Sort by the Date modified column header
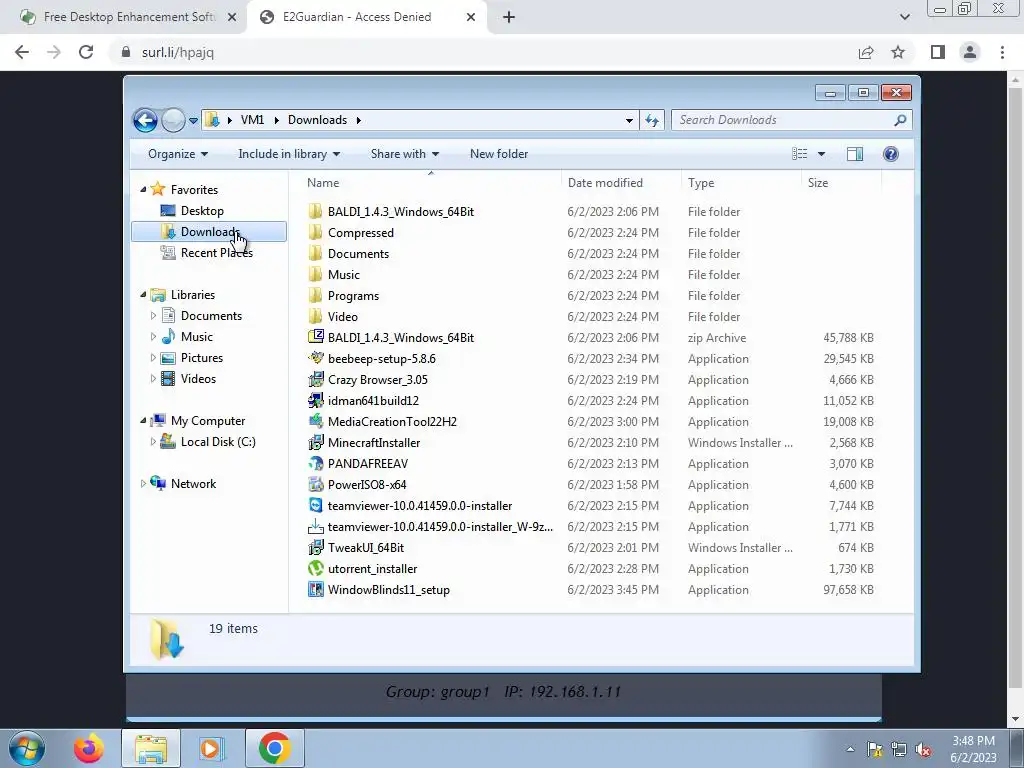Screen dimensions: 1024x768 [620, 183]
